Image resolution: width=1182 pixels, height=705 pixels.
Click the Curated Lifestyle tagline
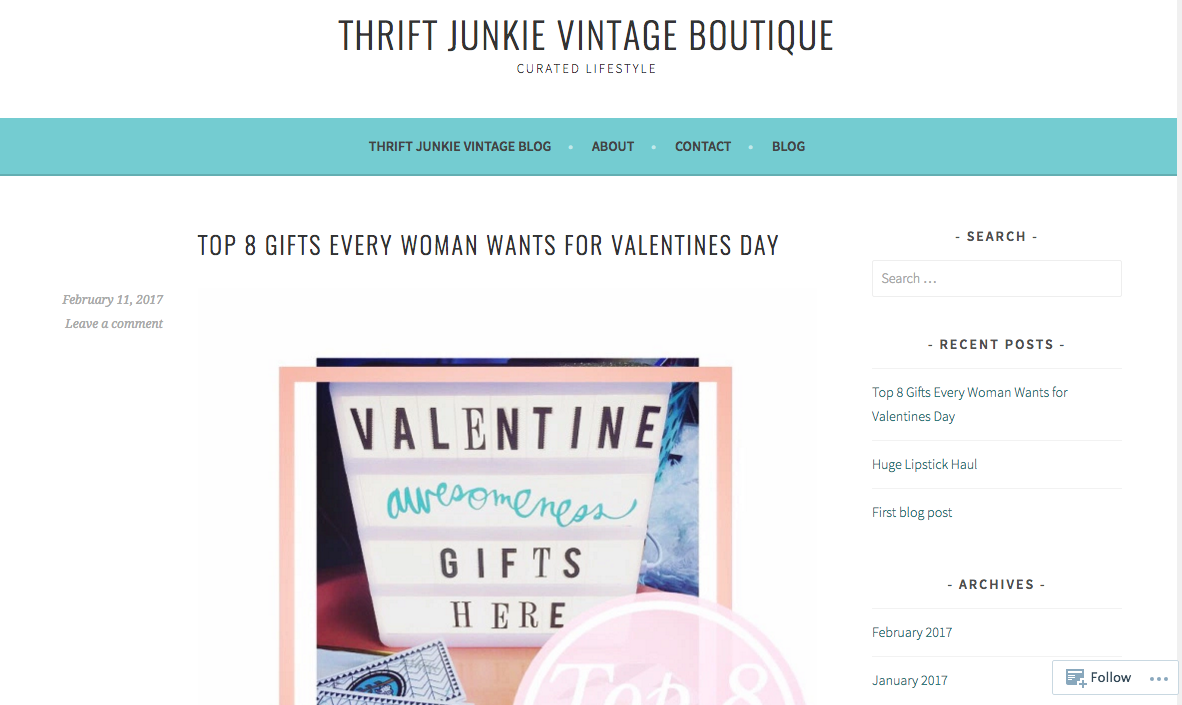(586, 69)
